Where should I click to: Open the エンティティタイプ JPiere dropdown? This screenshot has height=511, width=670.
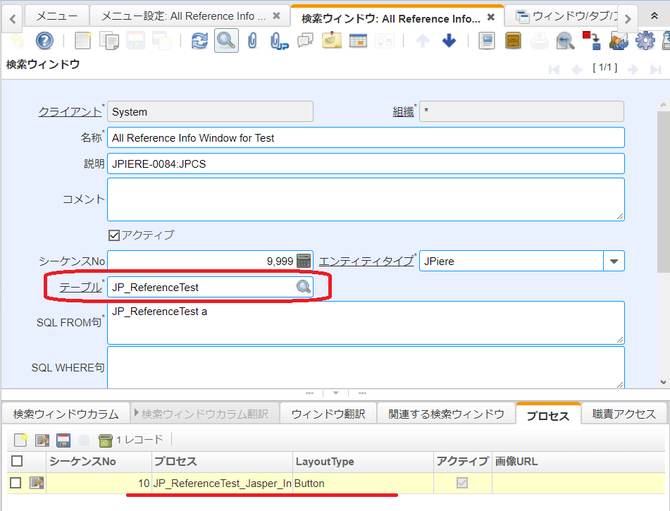pyautogui.click(x=614, y=261)
